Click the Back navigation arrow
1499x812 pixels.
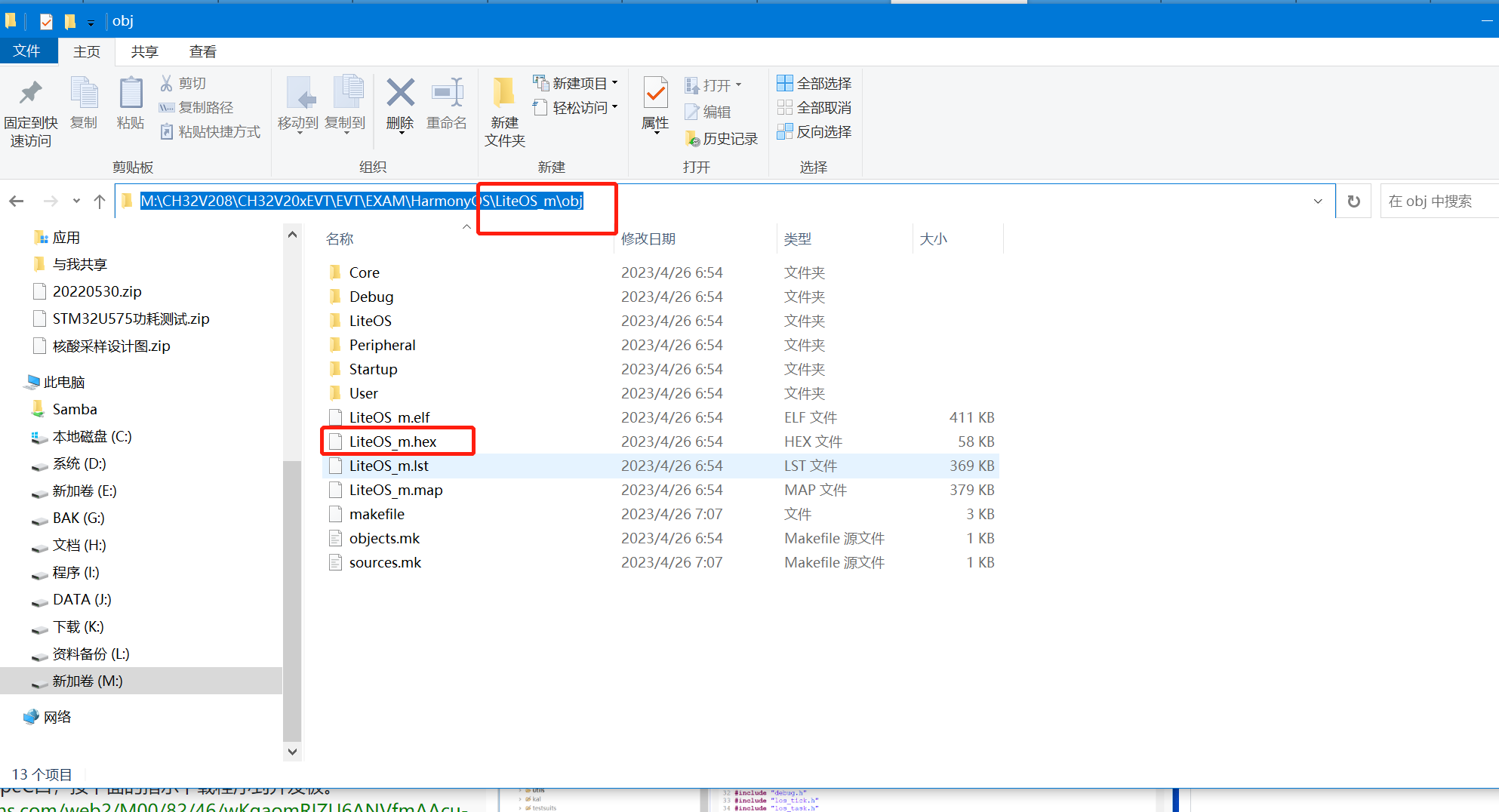(17, 201)
